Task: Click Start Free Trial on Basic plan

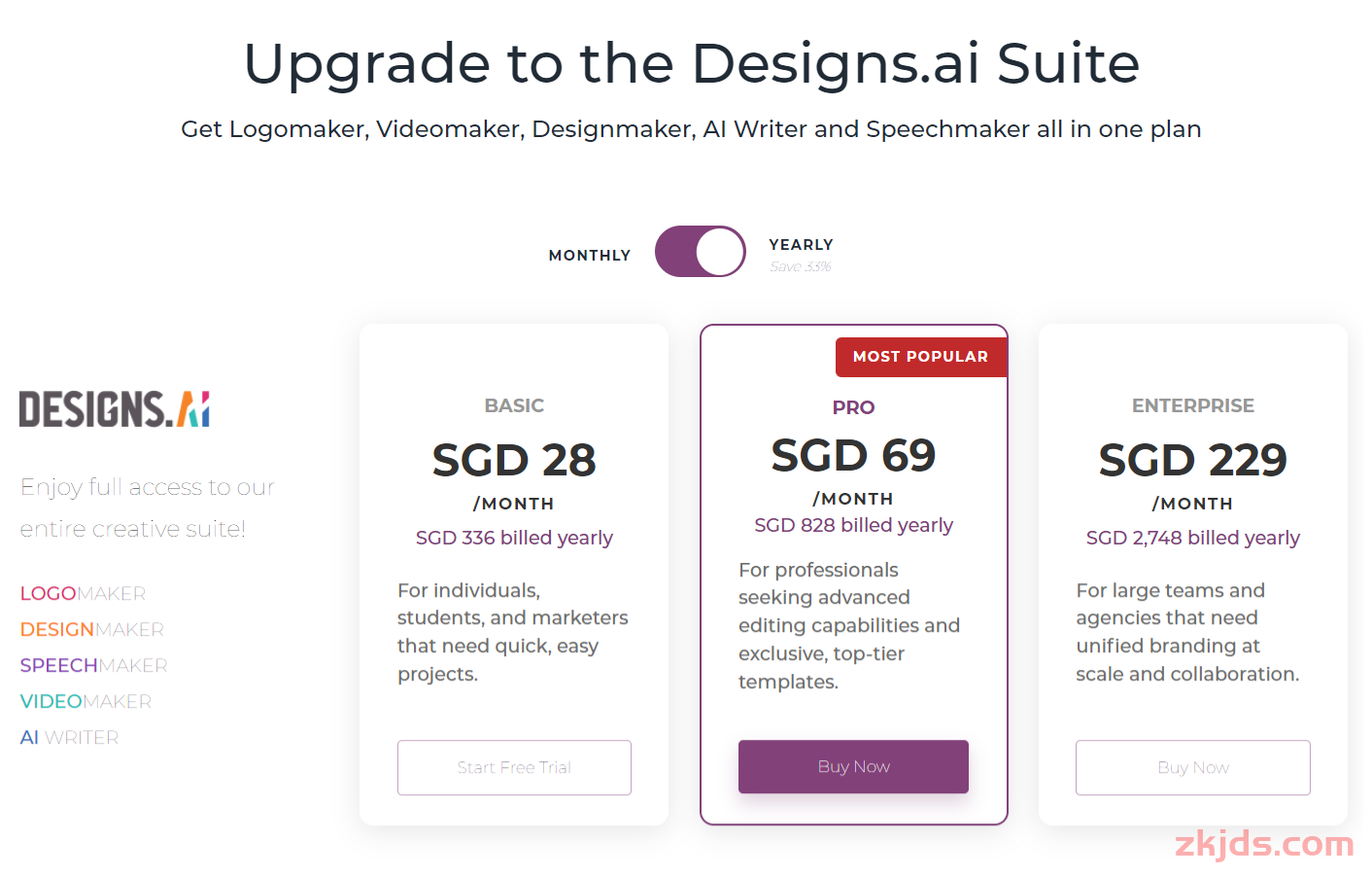Action: pos(514,767)
